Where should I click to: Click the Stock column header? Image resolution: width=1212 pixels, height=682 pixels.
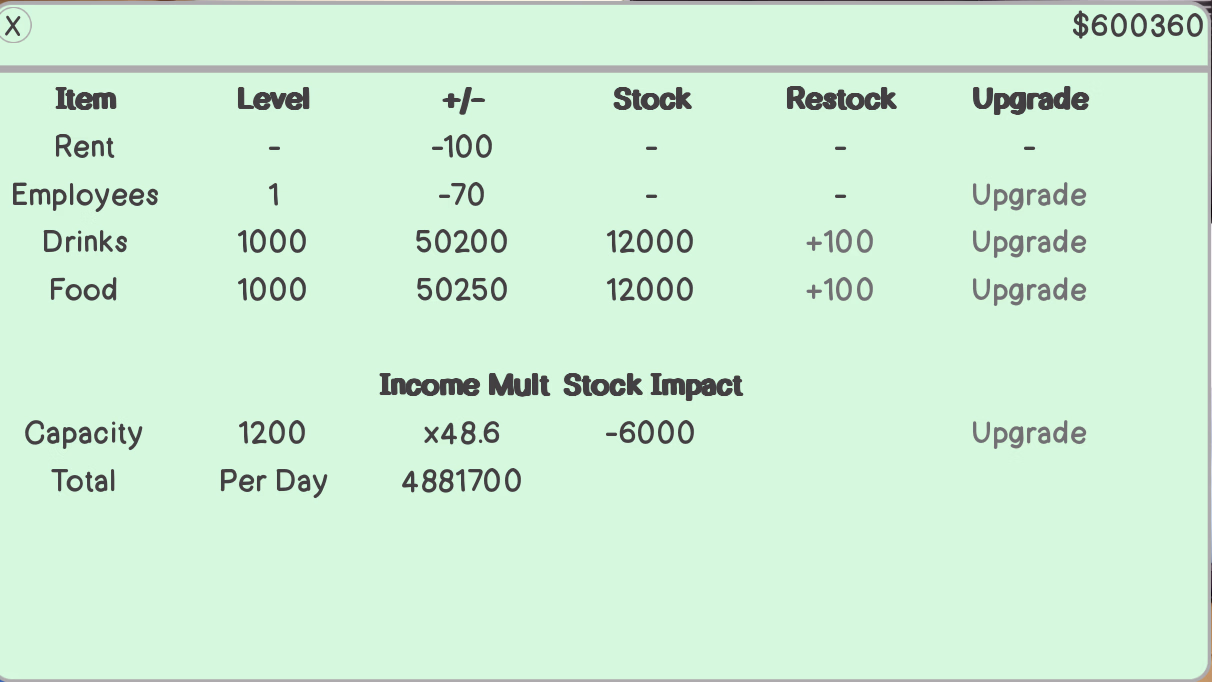coord(652,99)
